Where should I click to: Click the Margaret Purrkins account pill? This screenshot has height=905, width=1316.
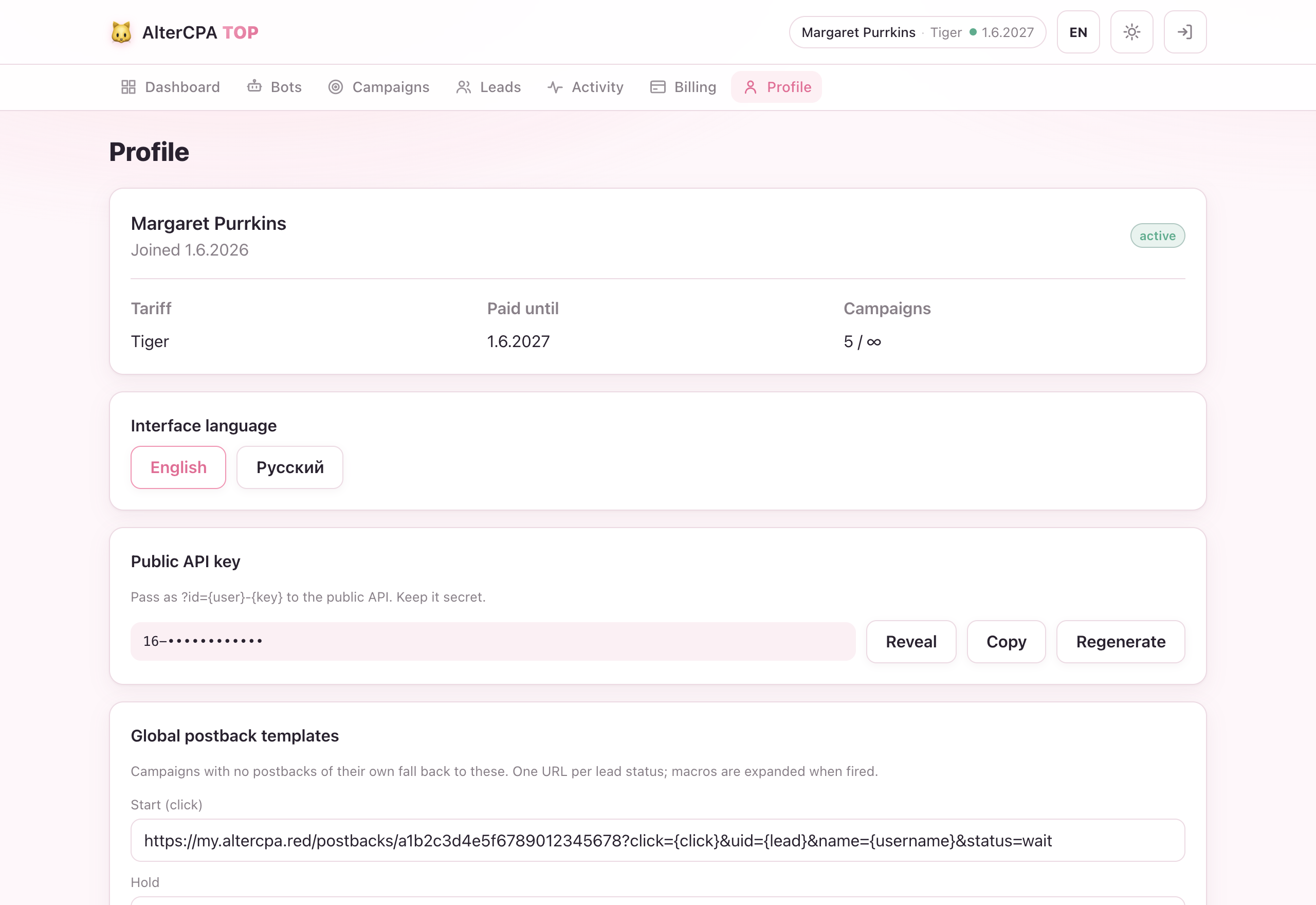point(917,32)
